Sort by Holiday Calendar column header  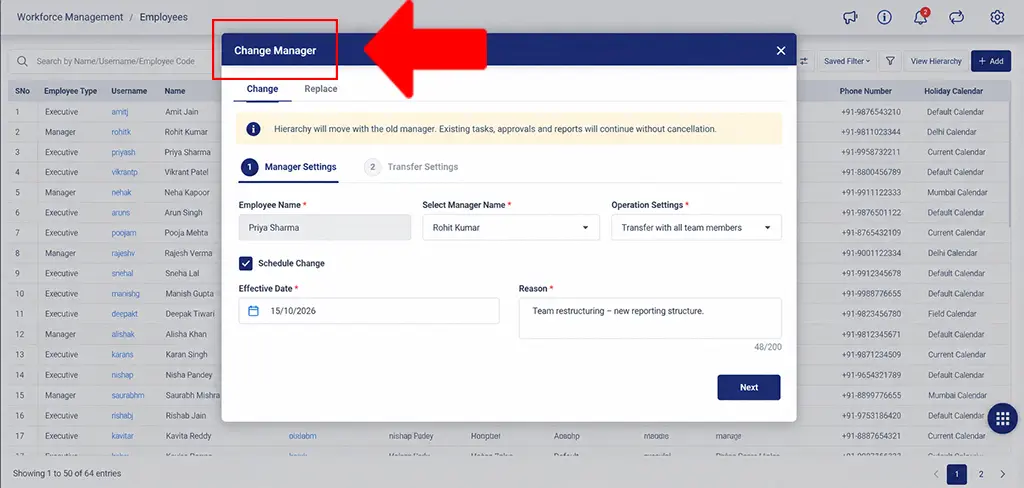(953, 91)
